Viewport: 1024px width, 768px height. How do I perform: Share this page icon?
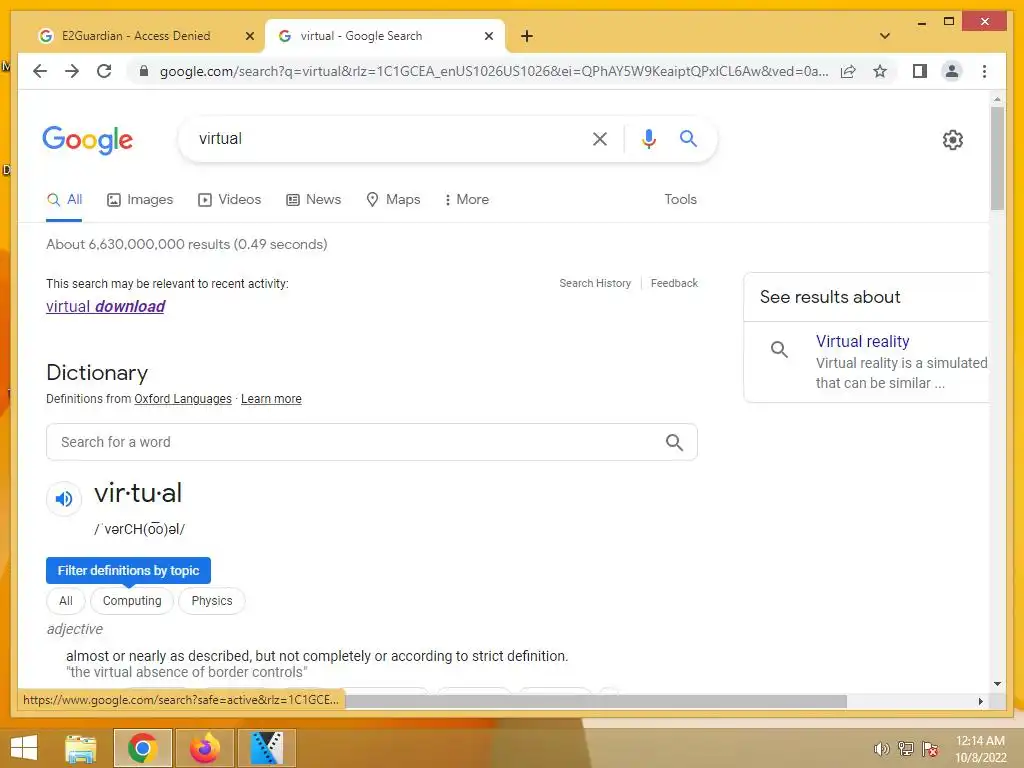[x=848, y=71]
